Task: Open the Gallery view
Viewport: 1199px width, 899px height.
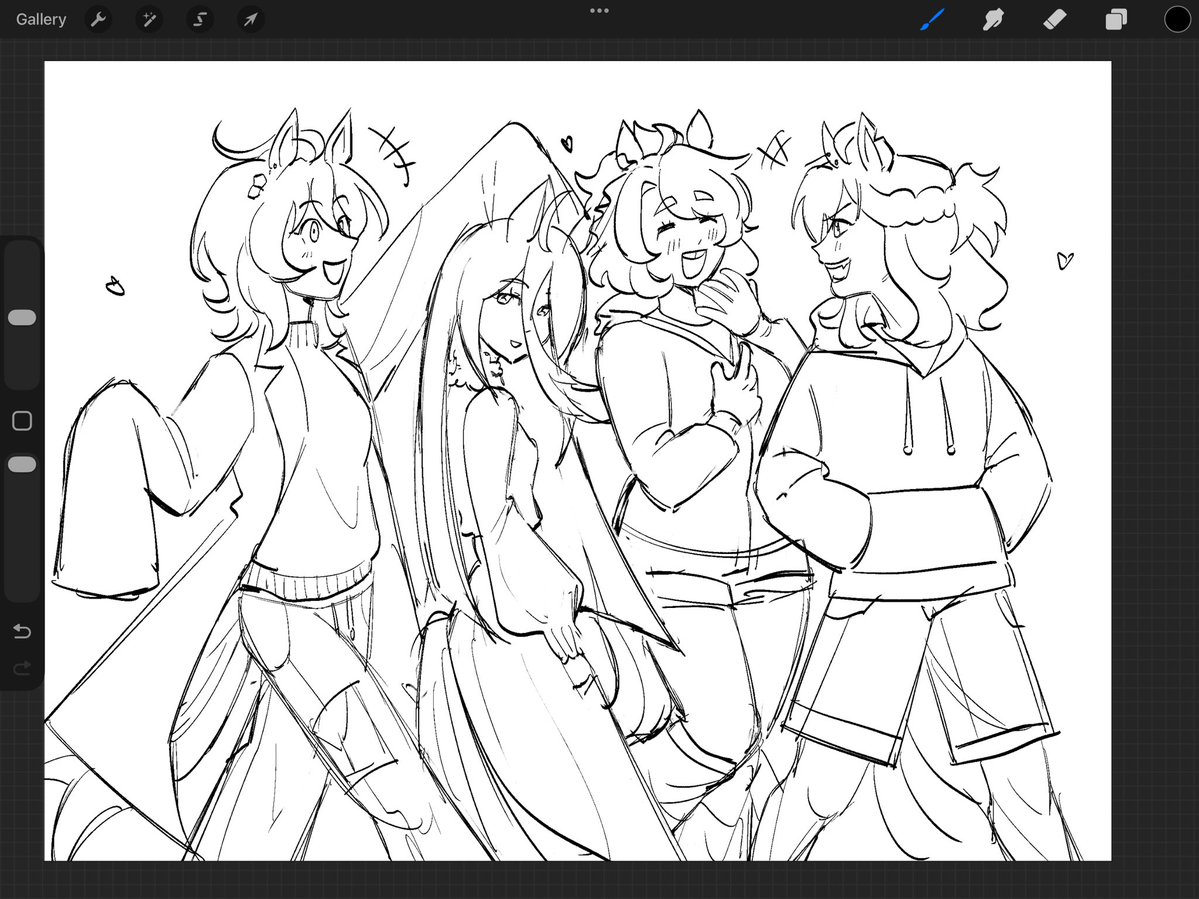Action: tap(41, 19)
